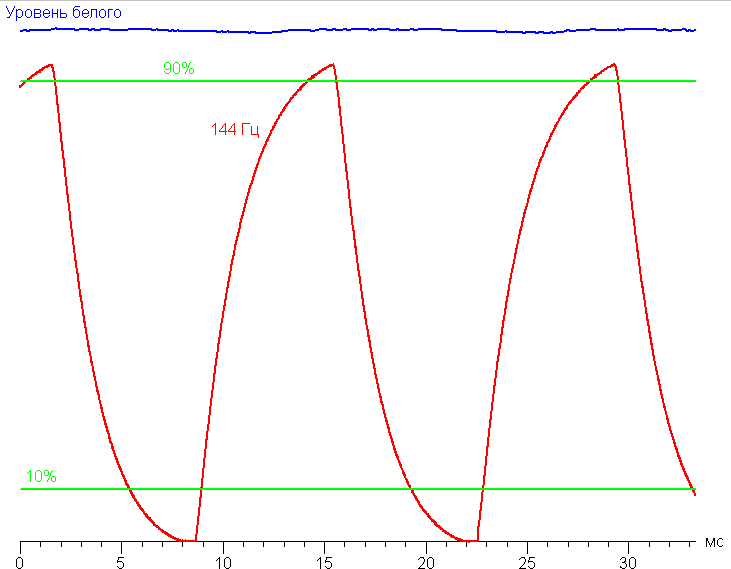Click axis value 15

coord(324,562)
